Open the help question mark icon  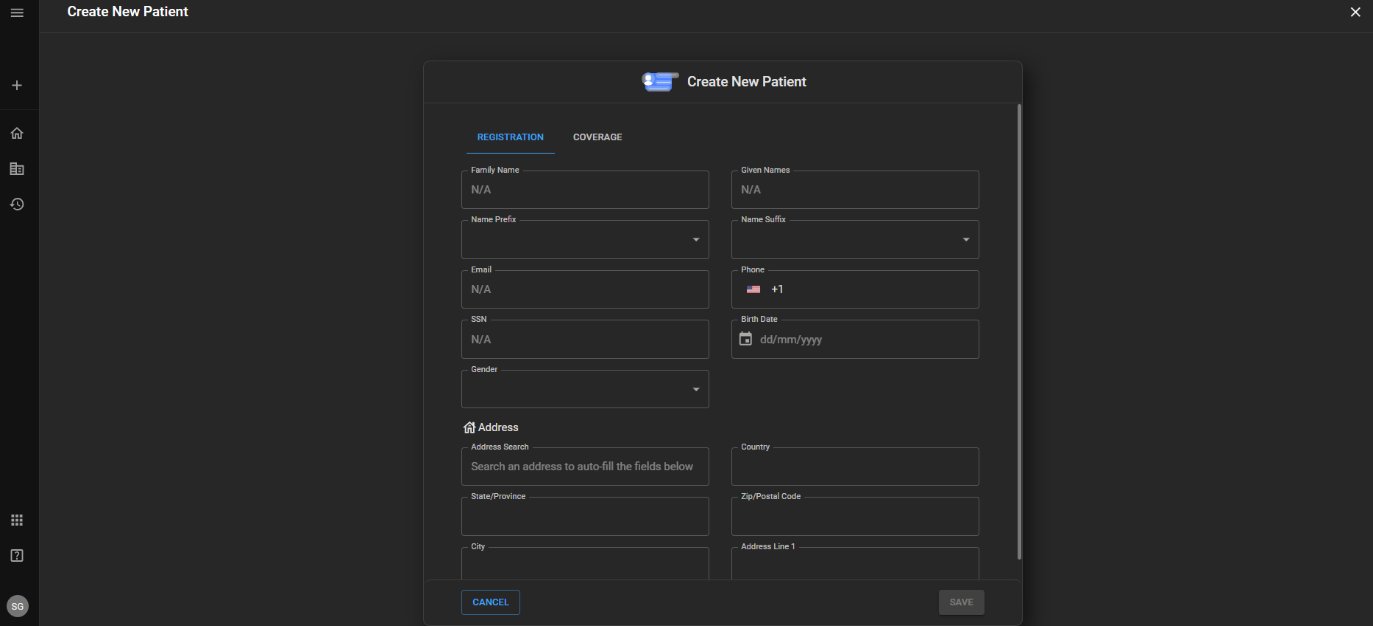[16, 556]
